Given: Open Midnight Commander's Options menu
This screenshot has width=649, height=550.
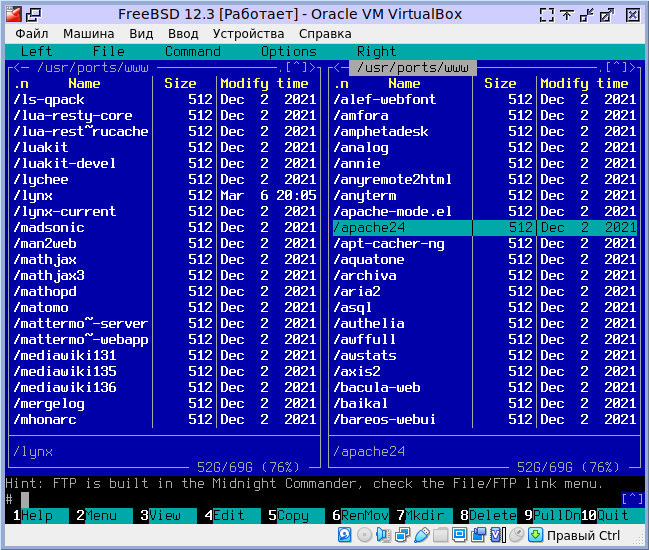Looking at the screenshot, I should (x=289, y=51).
